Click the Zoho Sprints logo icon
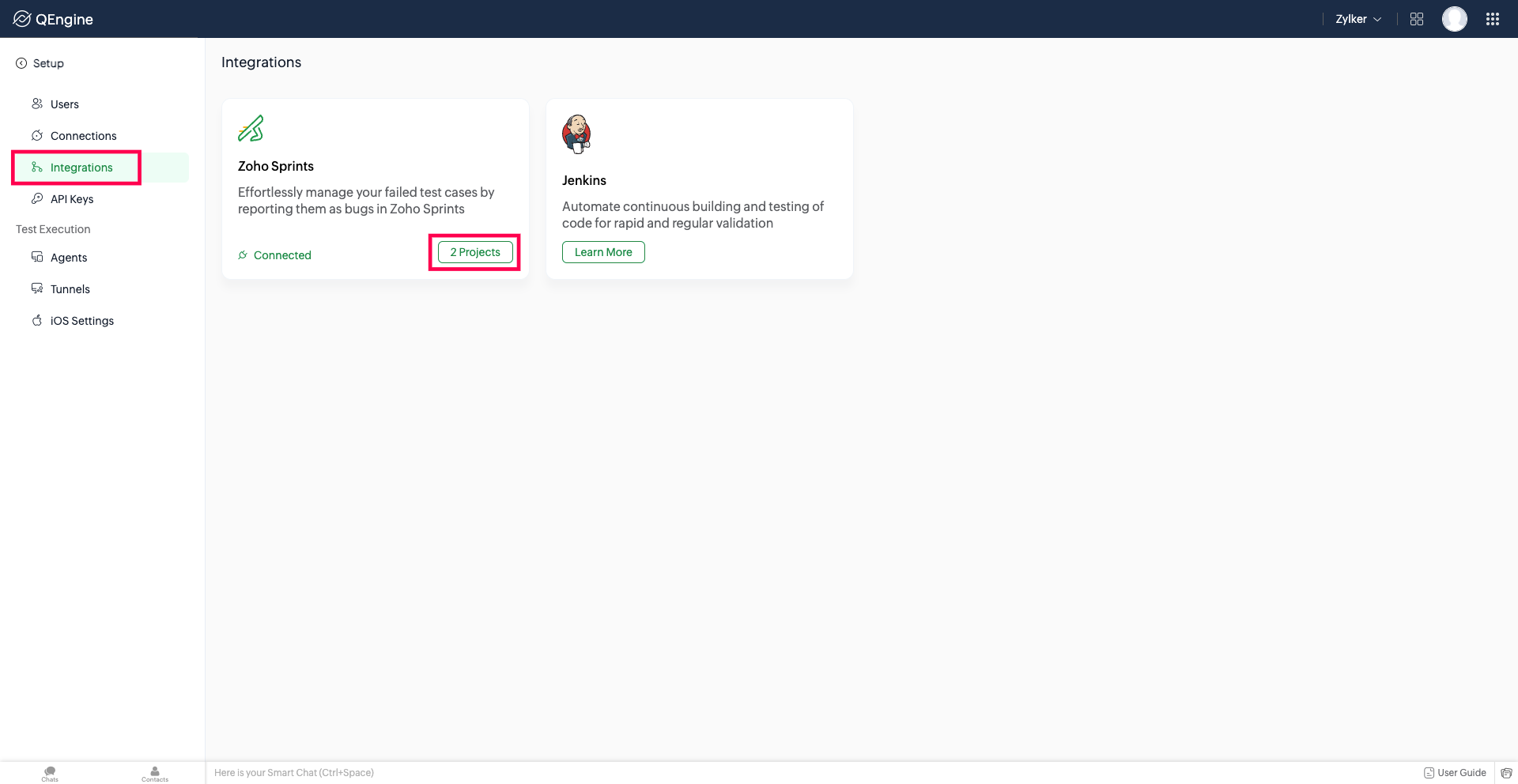Screen dimensions: 1518x784 pos(251,128)
